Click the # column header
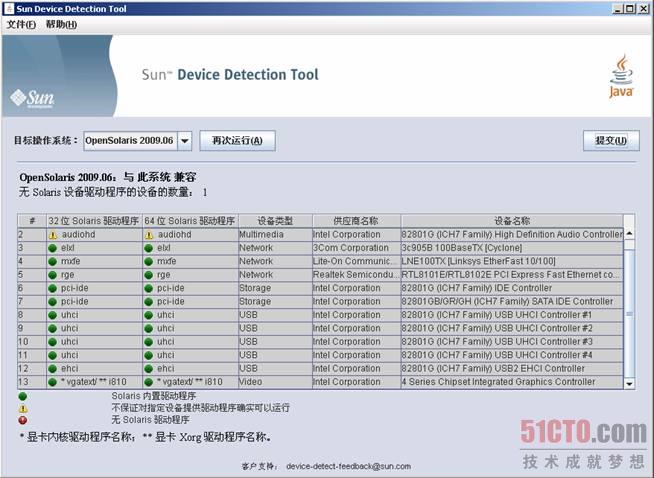This screenshot has width=654, height=478. coord(32,221)
